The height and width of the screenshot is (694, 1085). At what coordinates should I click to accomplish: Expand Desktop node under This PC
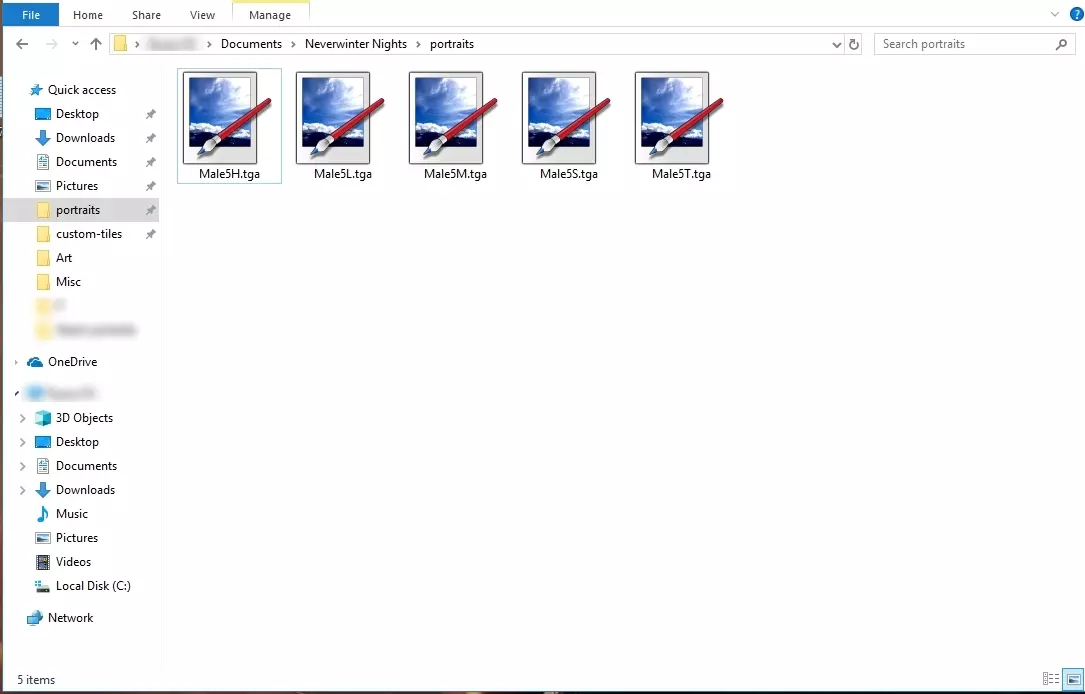[x=22, y=442]
